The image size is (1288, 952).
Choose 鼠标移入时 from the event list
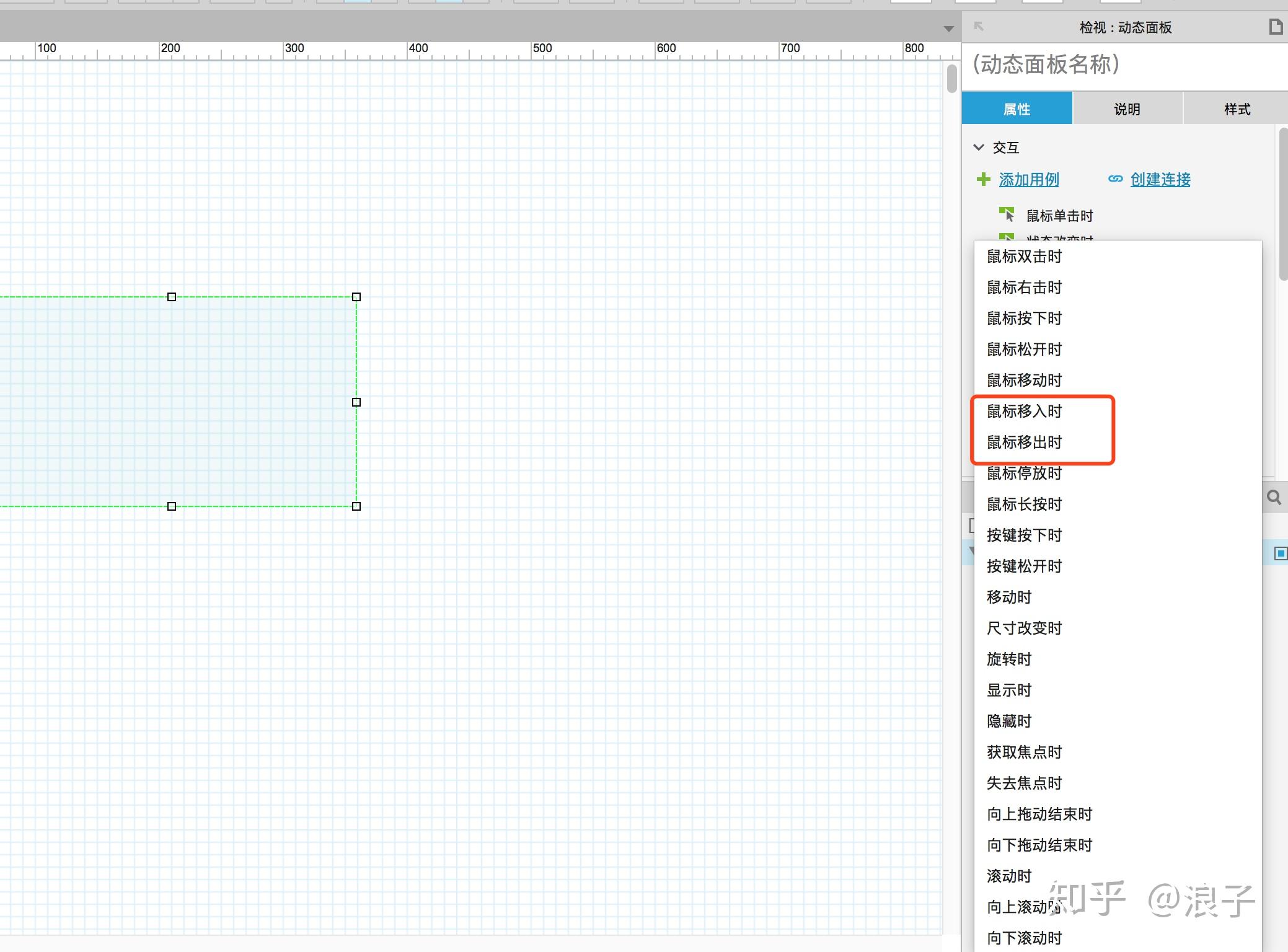(x=1024, y=412)
